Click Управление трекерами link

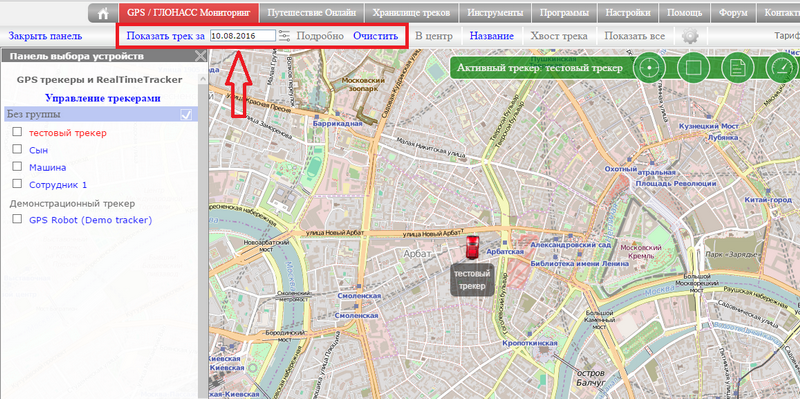click(x=103, y=98)
